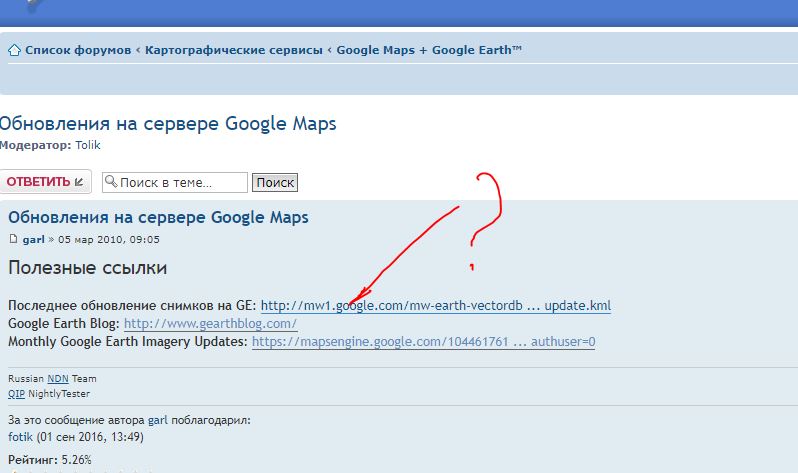The height and width of the screenshot is (473, 798).
Task: Click the arrow icon on ОТВЕТИТЬ button
Action: pyautogui.click(x=79, y=182)
